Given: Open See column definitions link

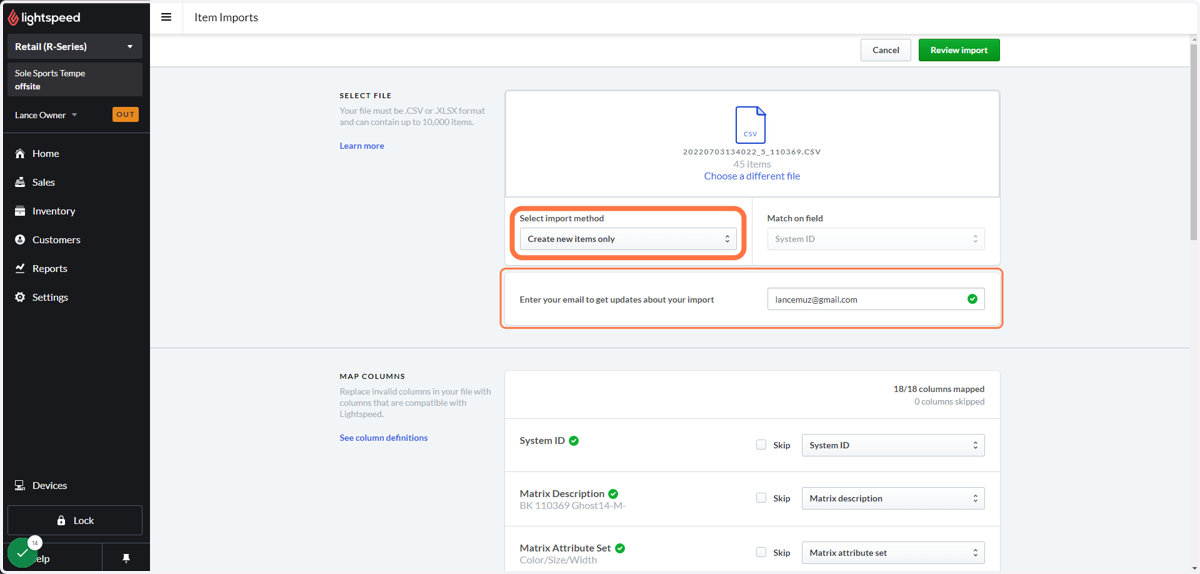Looking at the screenshot, I should click(x=384, y=438).
